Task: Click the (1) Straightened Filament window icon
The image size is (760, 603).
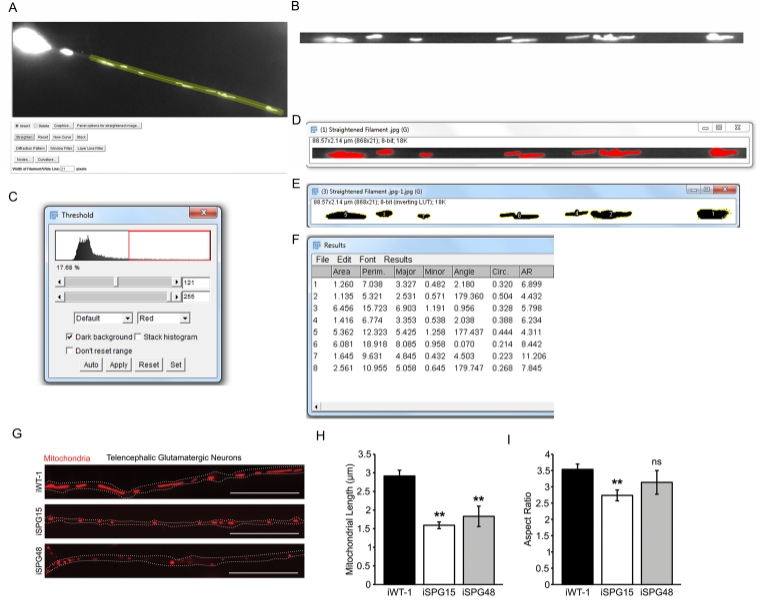Action: 314,129
